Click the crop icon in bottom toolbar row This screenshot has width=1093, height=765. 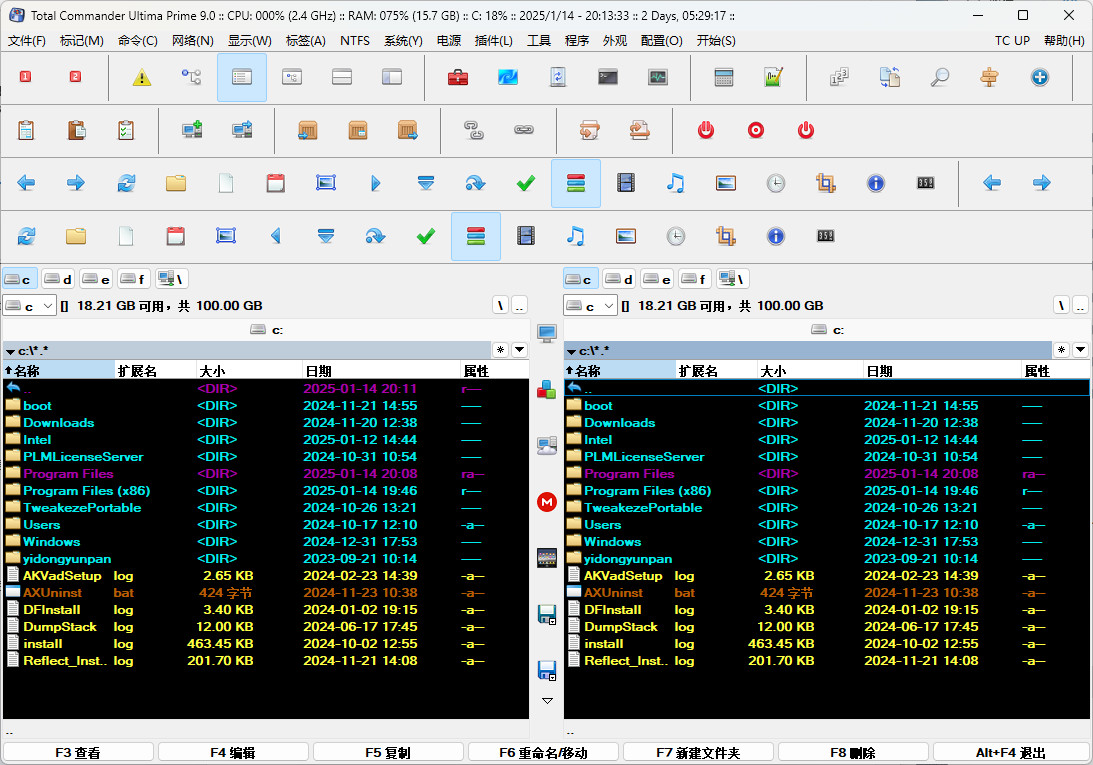[726, 236]
